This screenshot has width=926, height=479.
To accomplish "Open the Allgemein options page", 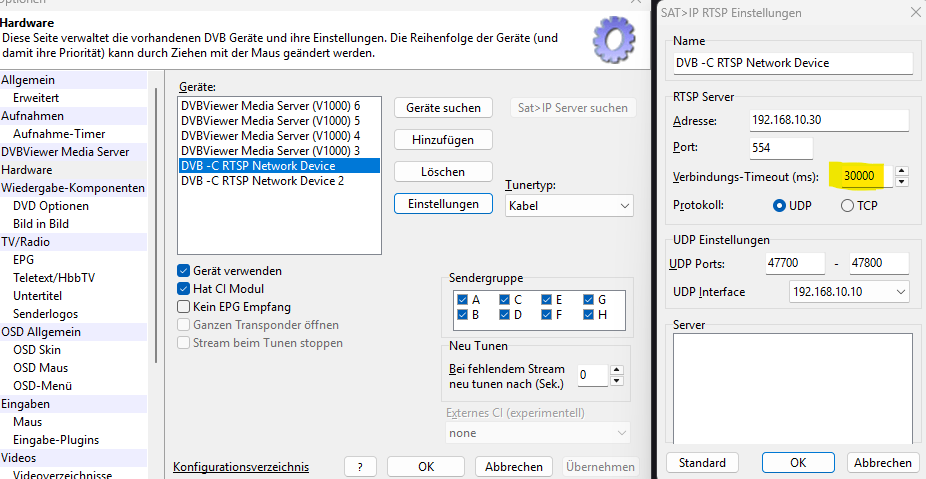I will (x=73, y=80).
